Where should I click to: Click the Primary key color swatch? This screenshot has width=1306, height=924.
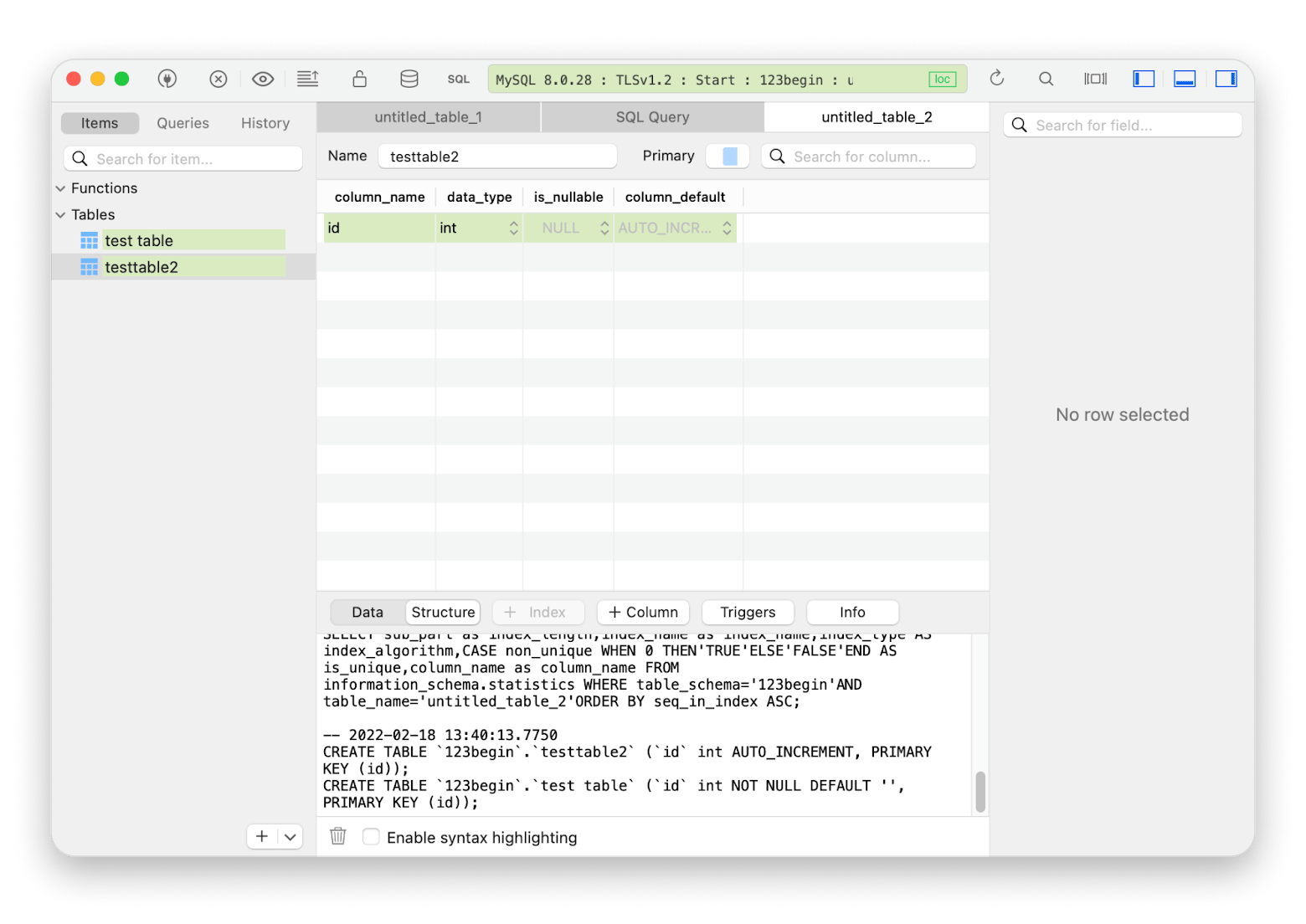pos(729,157)
